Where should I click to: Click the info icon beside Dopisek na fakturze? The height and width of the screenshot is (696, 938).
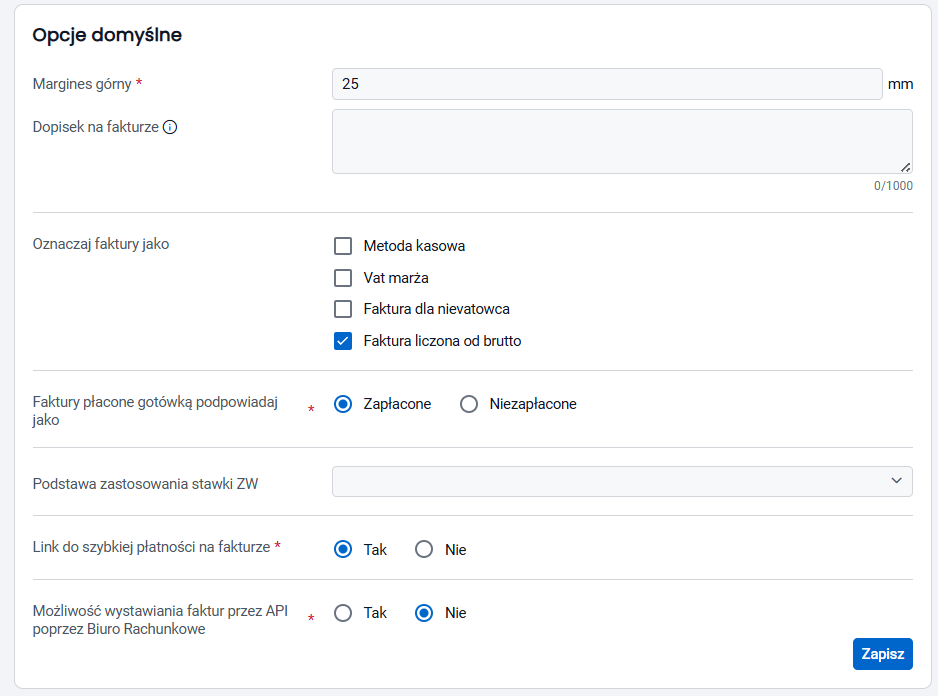[x=170, y=127]
